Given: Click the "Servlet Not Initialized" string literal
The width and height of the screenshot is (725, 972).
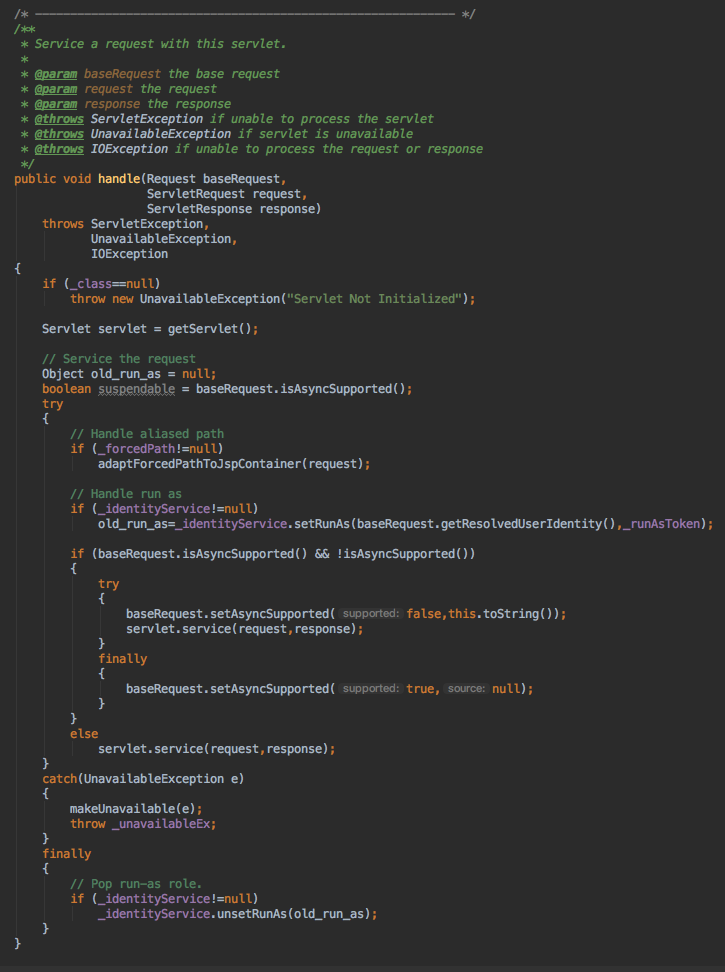Looking at the screenshot, I should 374,298.
